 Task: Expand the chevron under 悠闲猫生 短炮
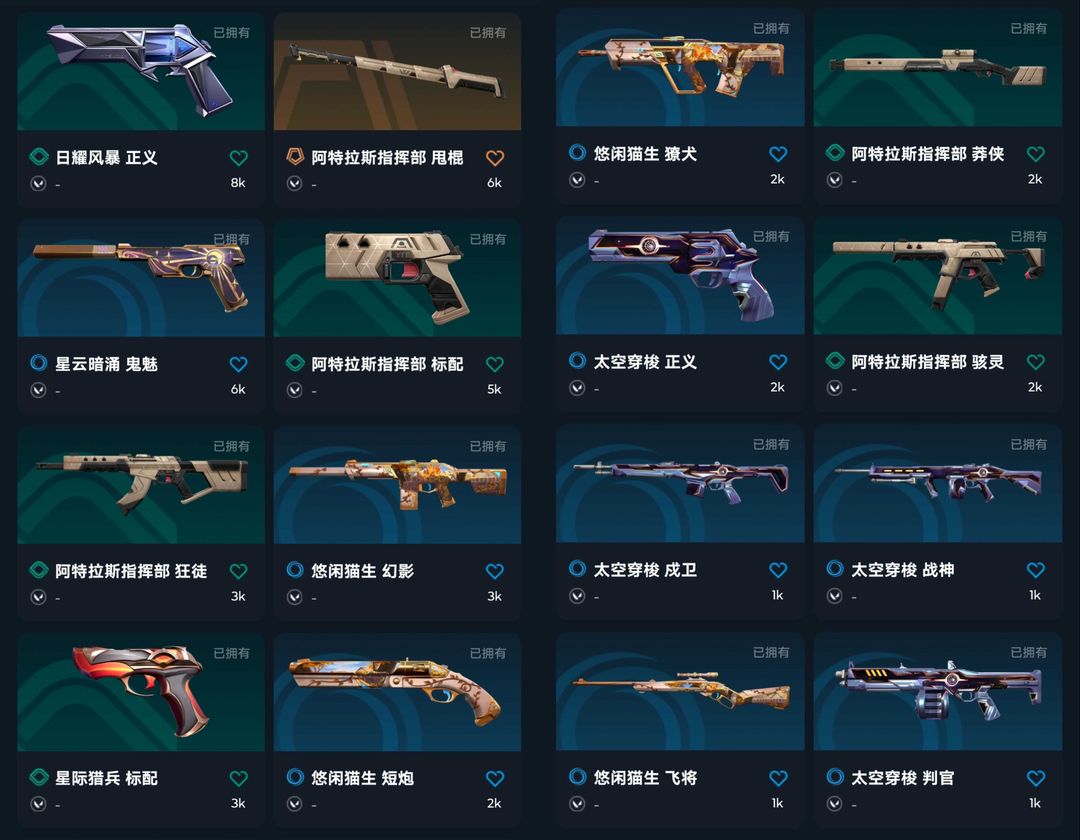click(x=295, y=804)
